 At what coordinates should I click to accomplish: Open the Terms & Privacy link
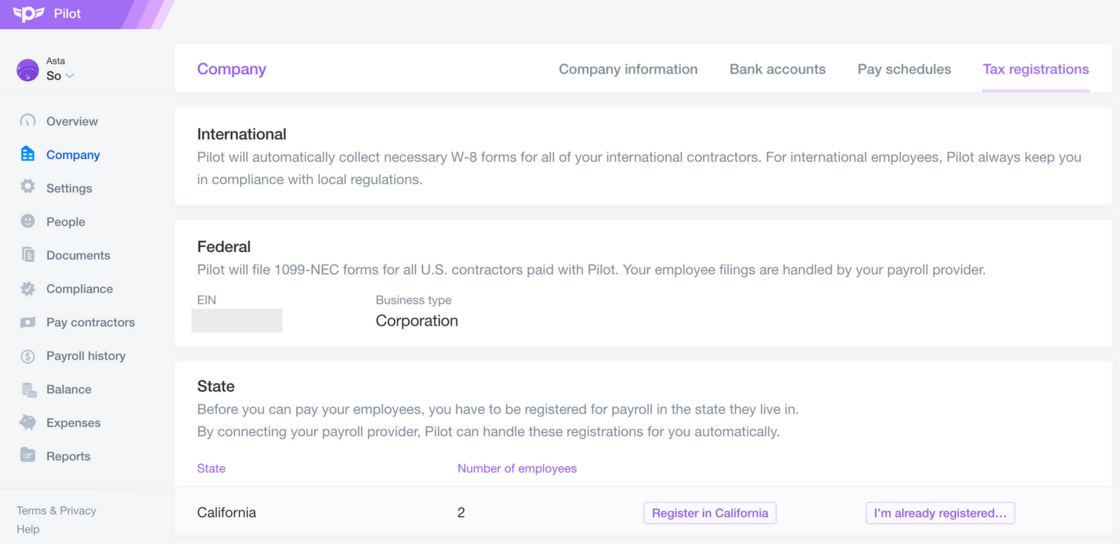pyautogui.click(x=56, y=510)
